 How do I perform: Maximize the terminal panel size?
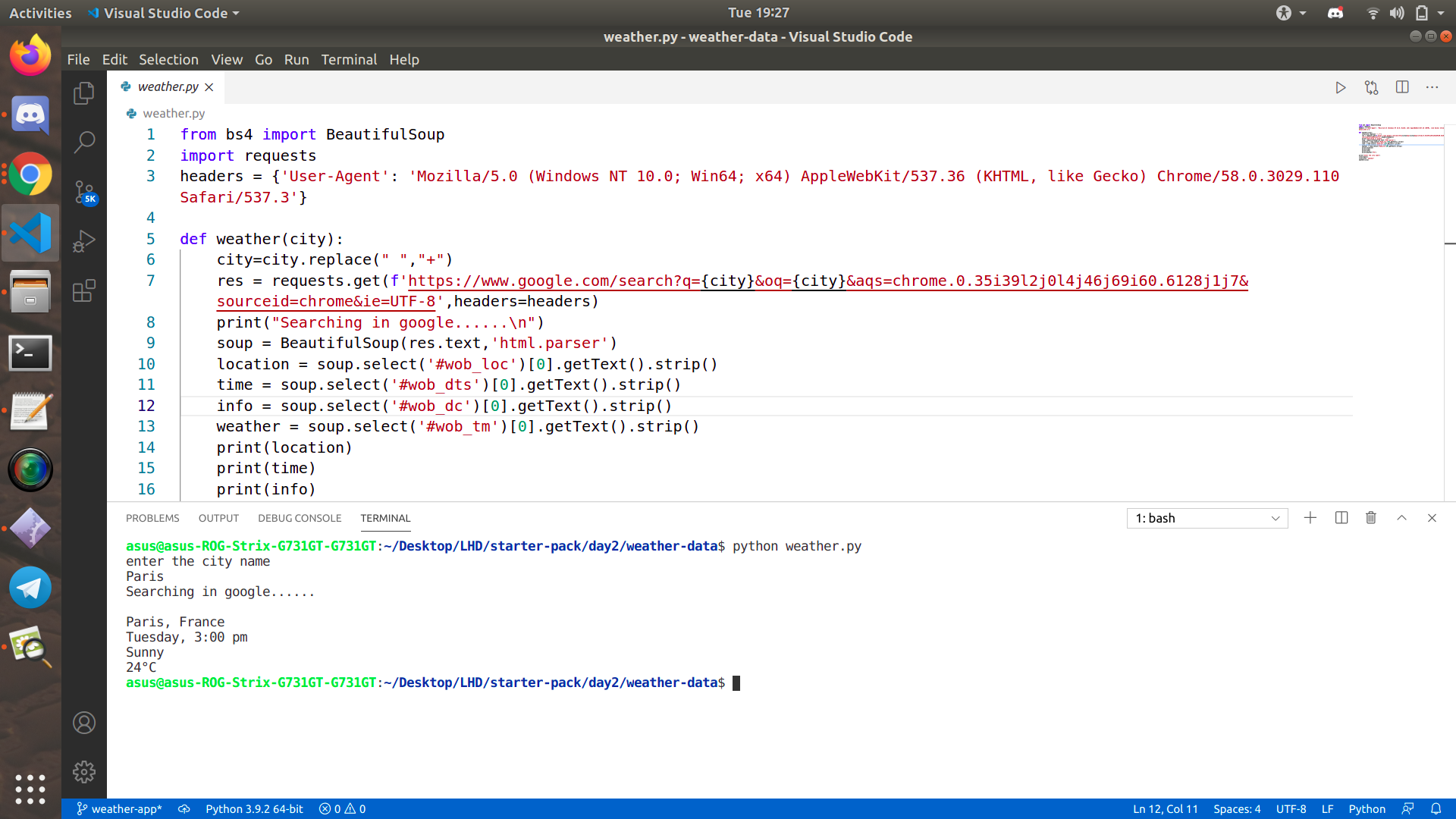1401,518
